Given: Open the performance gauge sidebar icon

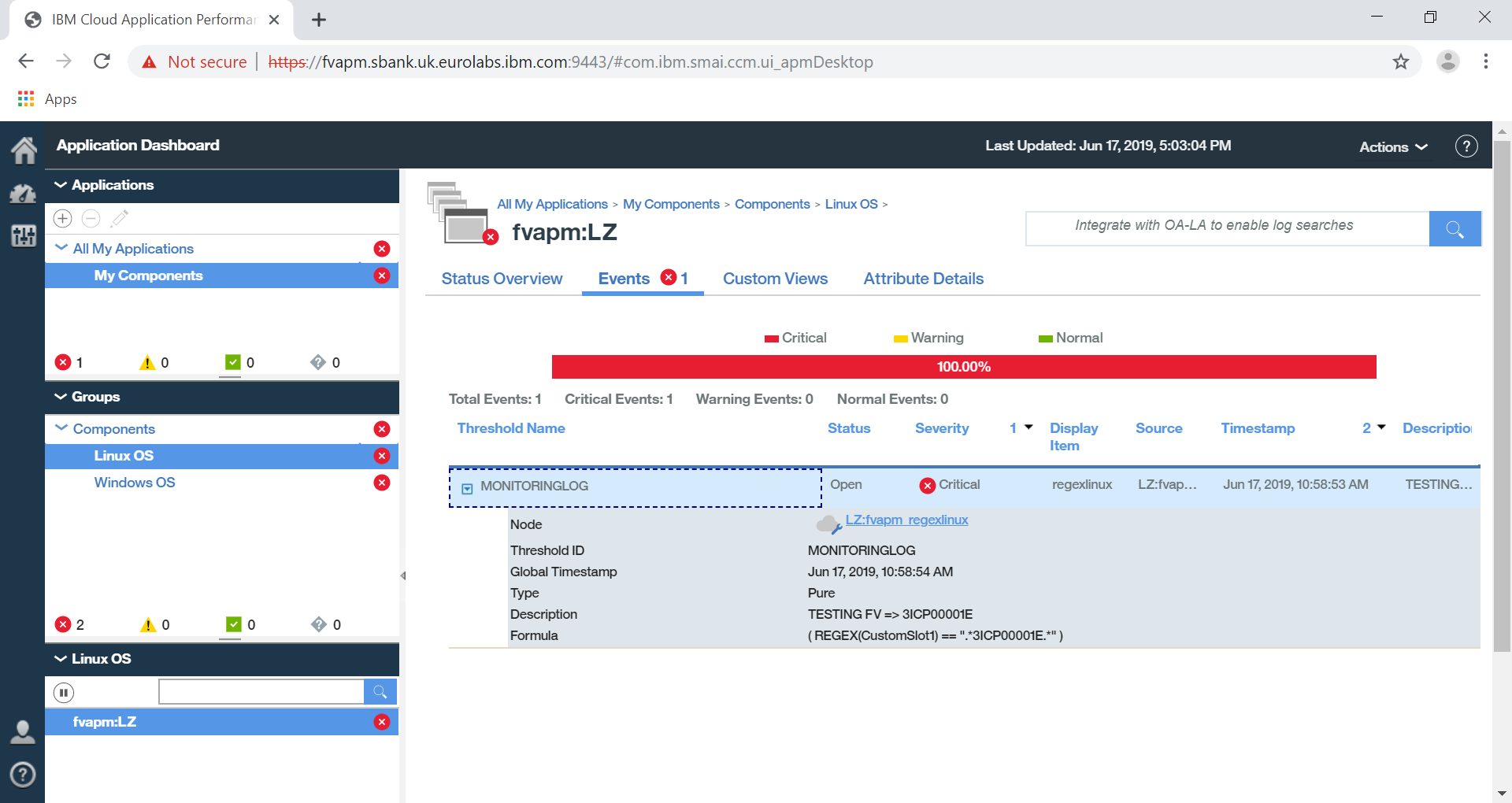Looking at the screenshot, I should [23, 193].
